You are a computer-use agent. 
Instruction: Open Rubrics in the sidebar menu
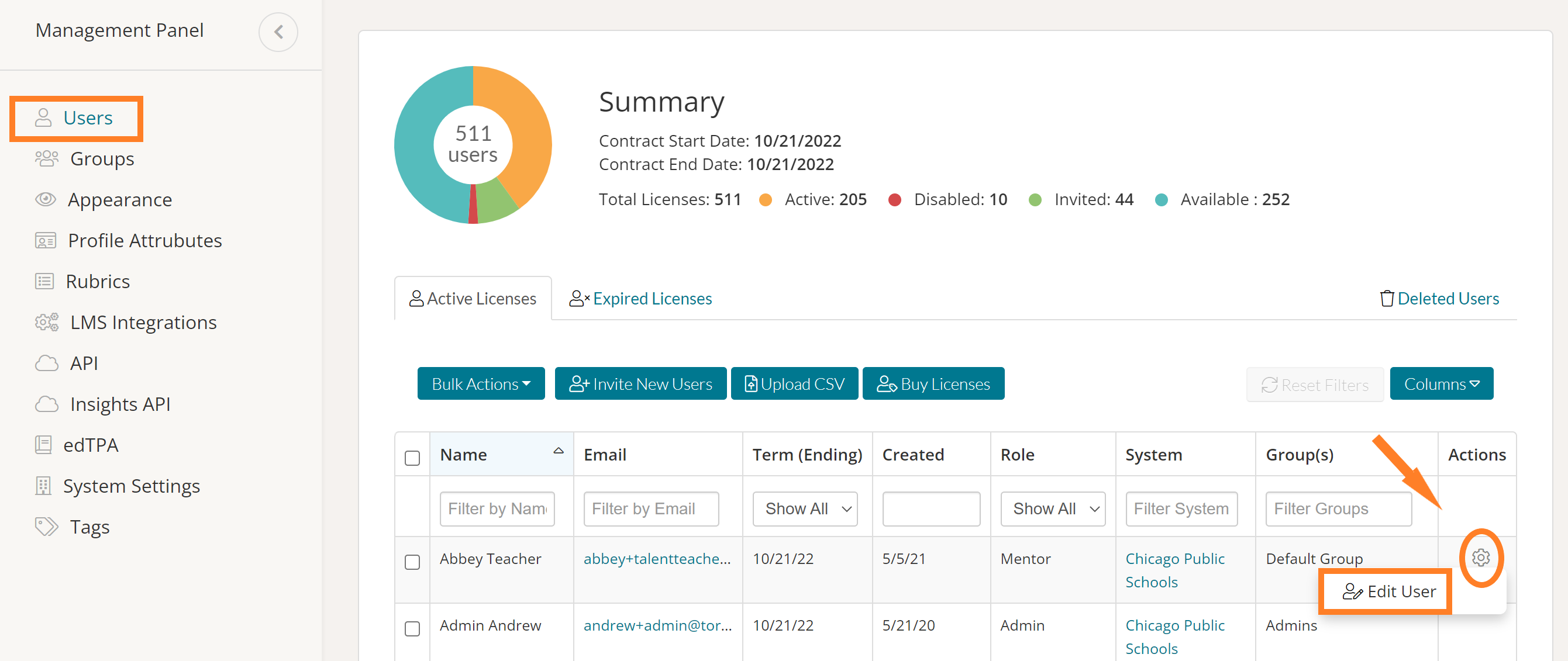tap(98, 281)
